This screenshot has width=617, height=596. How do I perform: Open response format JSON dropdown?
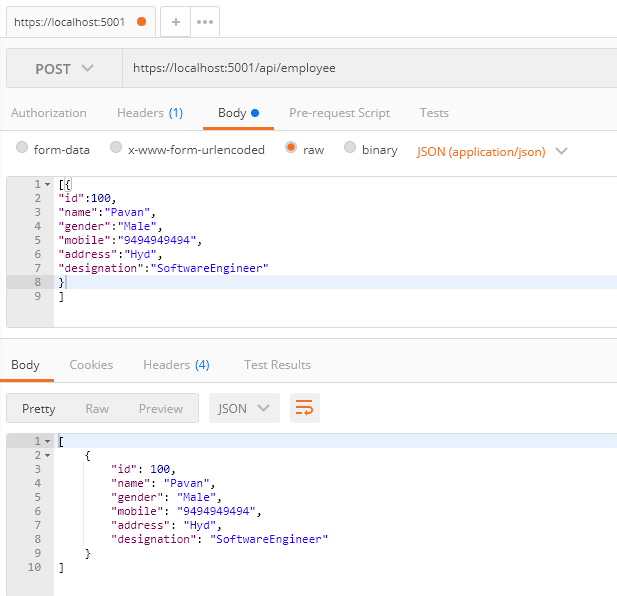coord(244,408)
